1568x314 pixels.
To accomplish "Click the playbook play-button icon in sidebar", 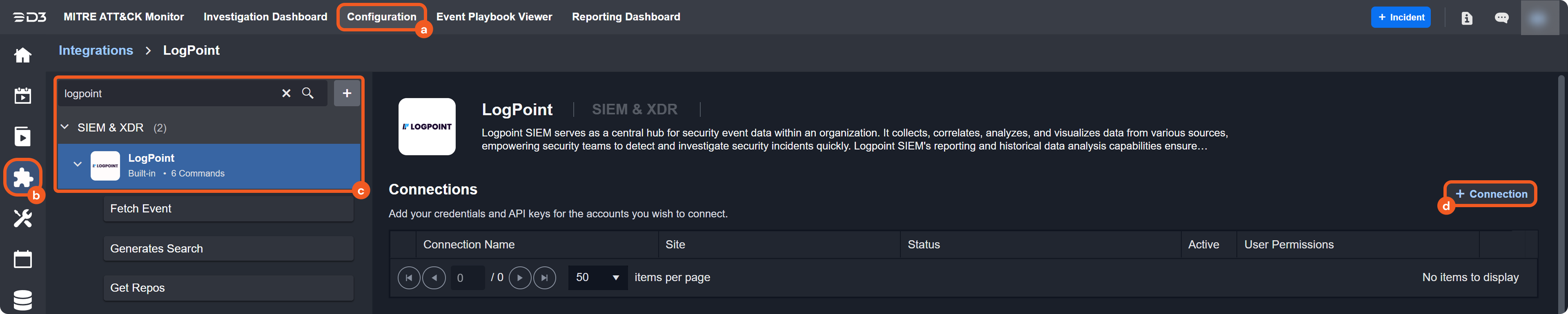I will click(22, 137).
